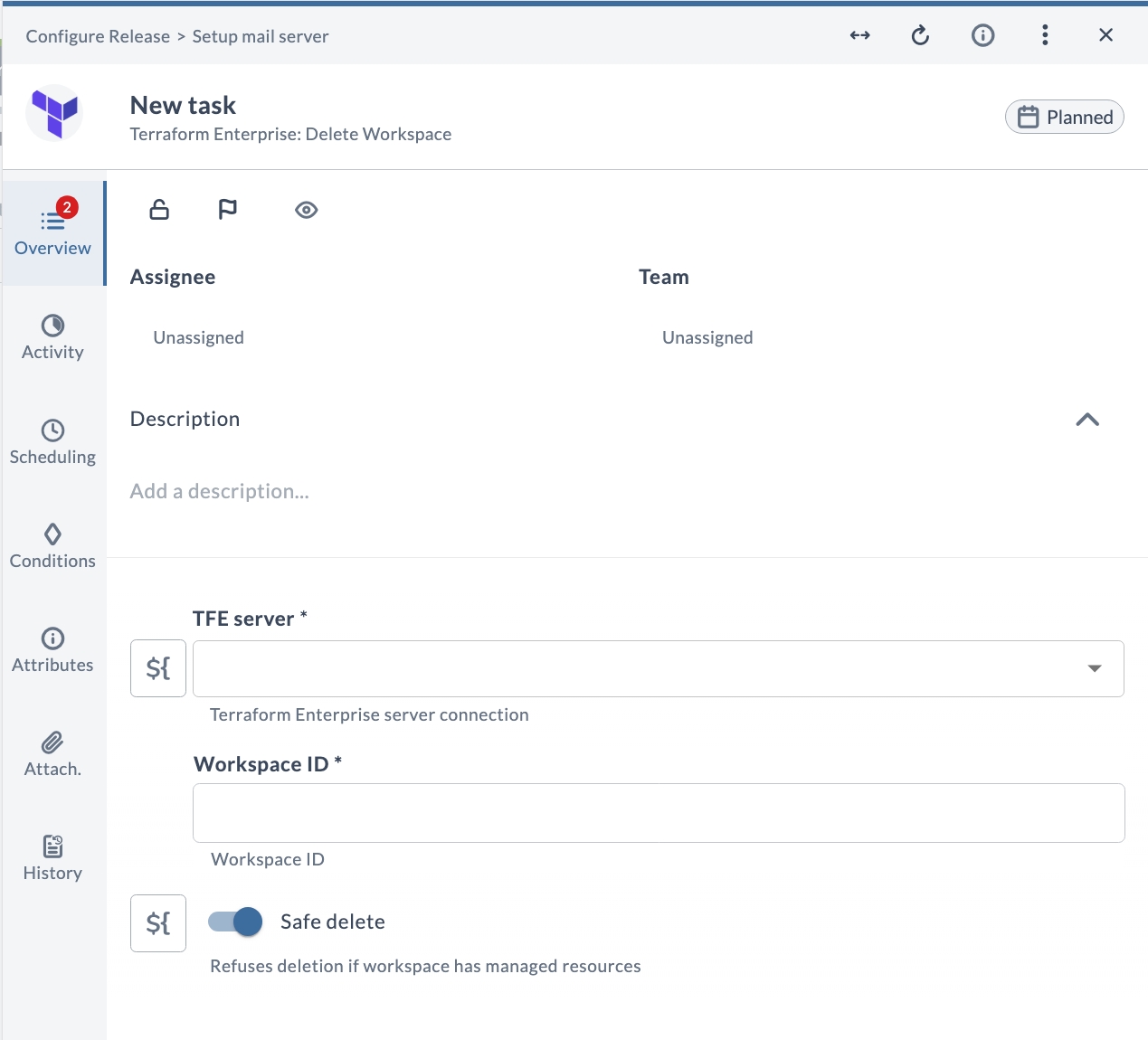Image resolution: width=1148 pixels, height=1040 pixels.
Task: Click the Configure Release breadcrumb link
Action: click(x=98, y=36)
